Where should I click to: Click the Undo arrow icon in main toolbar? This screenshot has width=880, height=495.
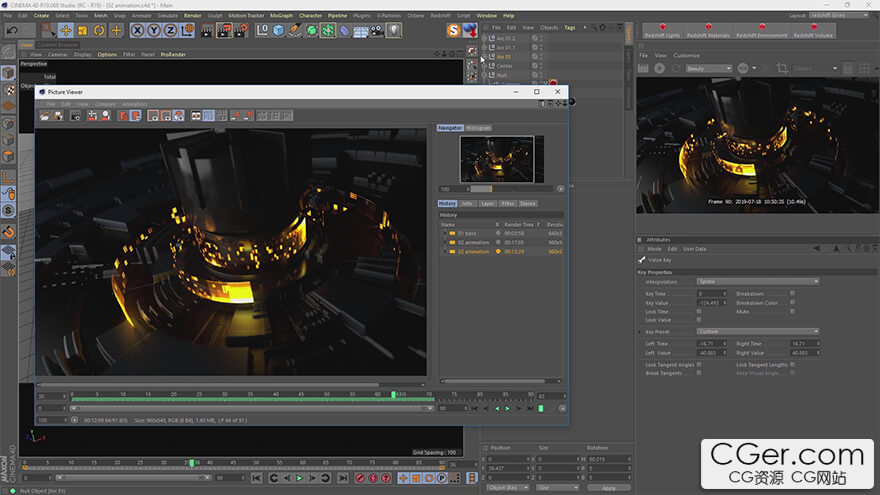(x=13, y=31)
